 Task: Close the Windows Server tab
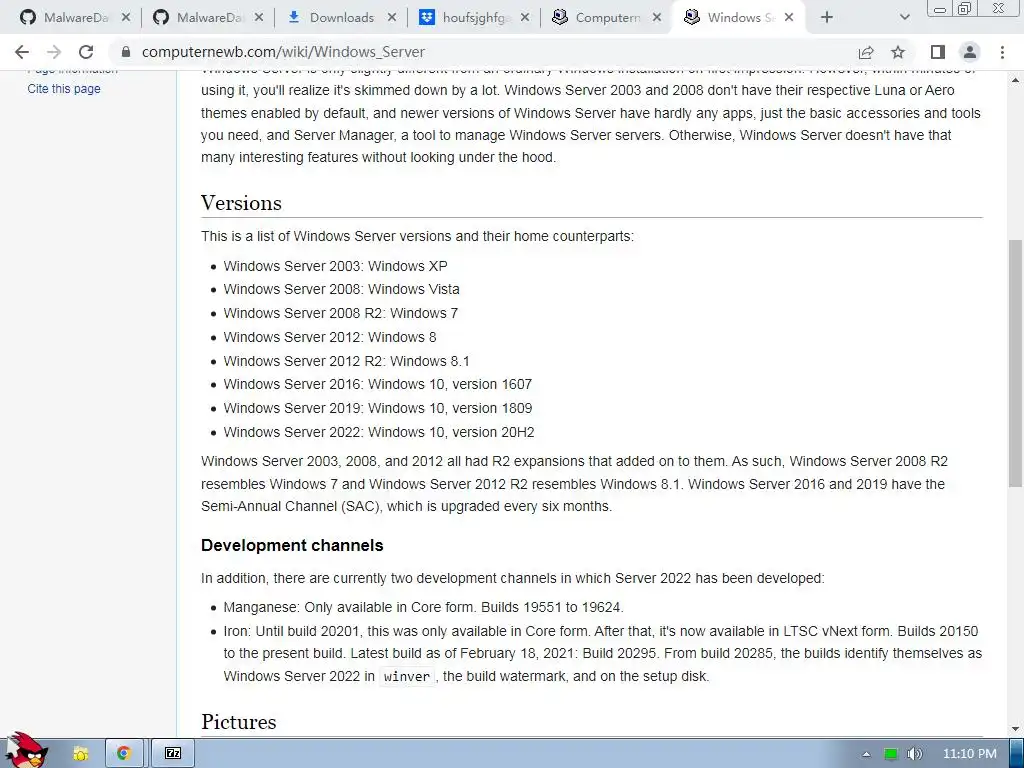789,18
